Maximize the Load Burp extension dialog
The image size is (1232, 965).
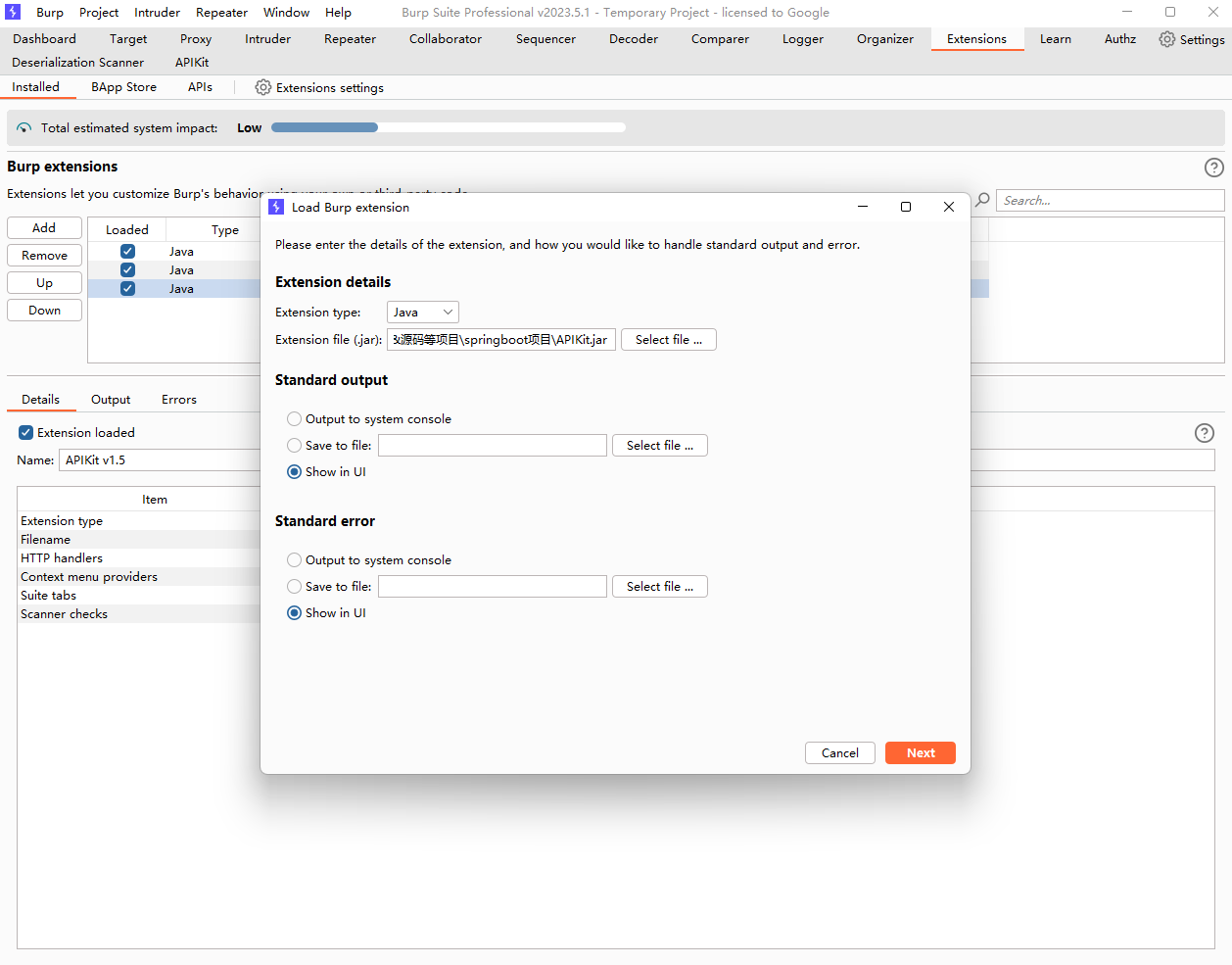click(x=906, y=207)
